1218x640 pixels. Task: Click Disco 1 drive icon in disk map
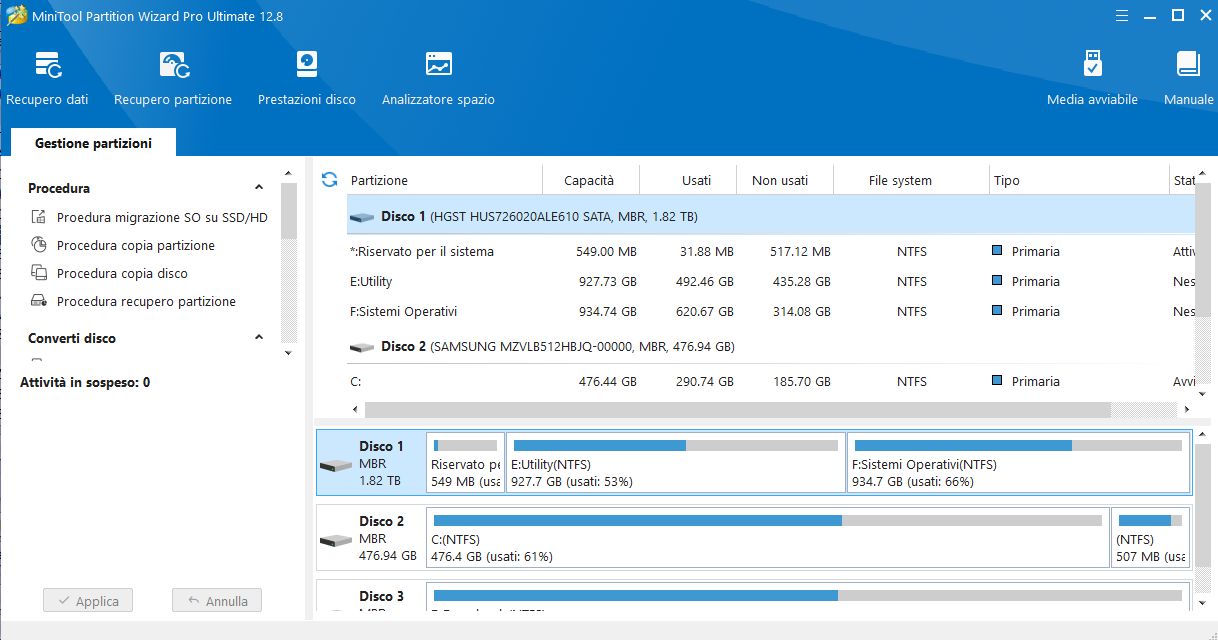336,466
